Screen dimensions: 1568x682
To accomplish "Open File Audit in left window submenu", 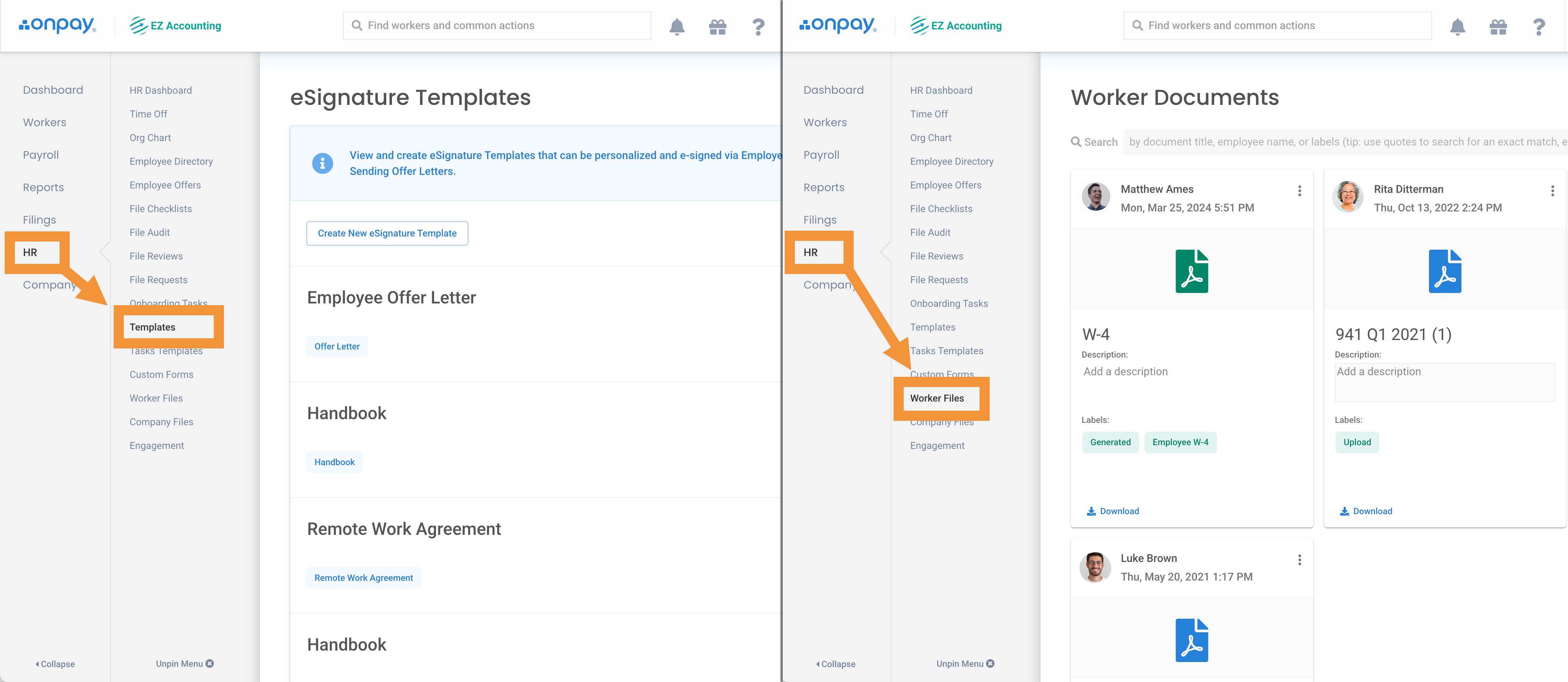I will [x=150, y=233].
